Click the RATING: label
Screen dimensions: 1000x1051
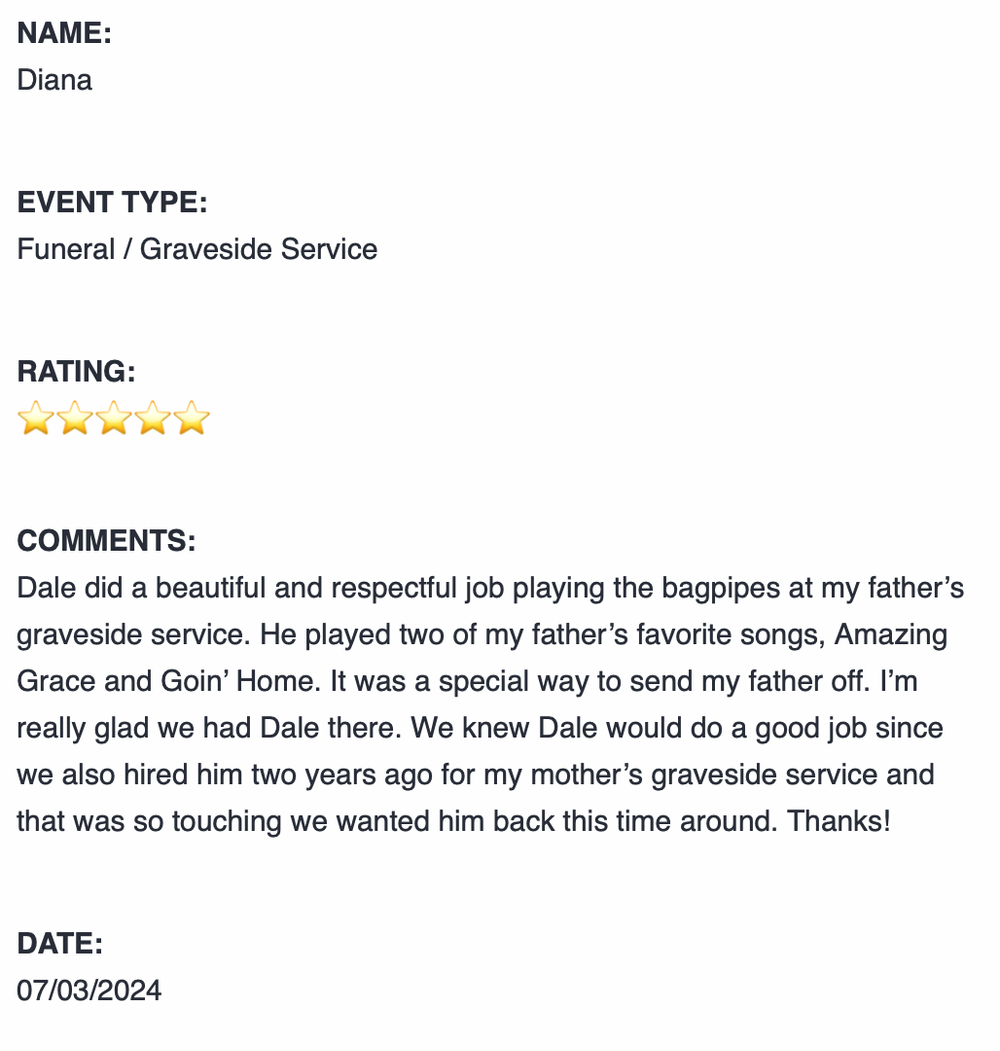[x=76, y=371]
